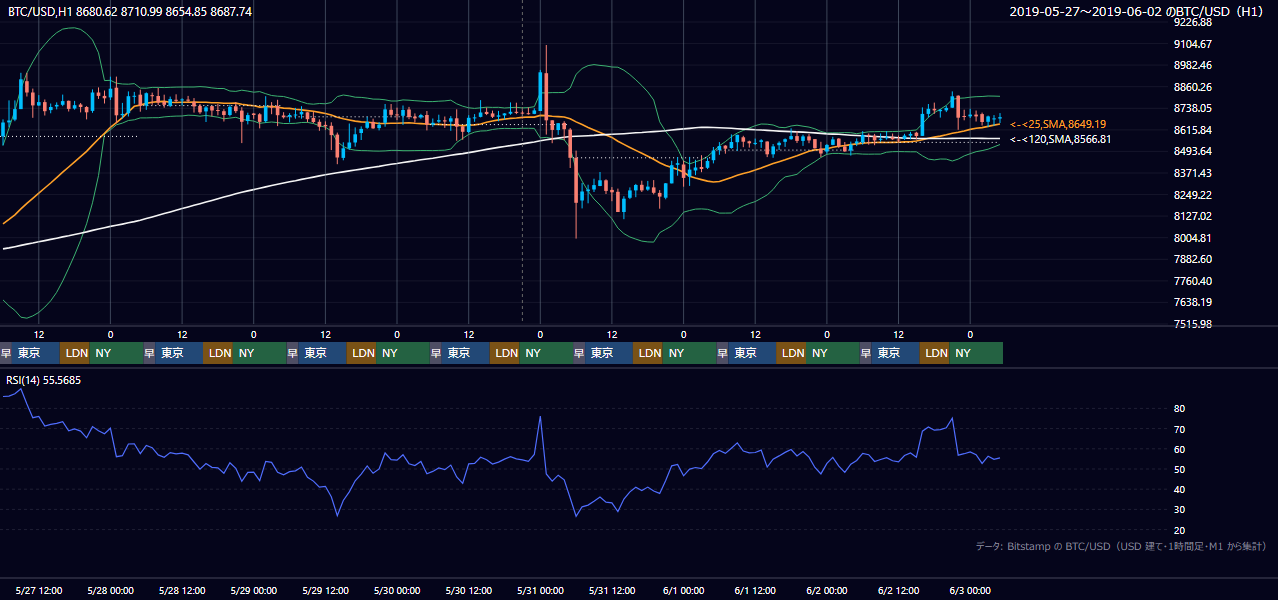The width and height of the screenshot is (1278, 600).
Task: Click RSI scale value 20
Action: point(1180,530)
